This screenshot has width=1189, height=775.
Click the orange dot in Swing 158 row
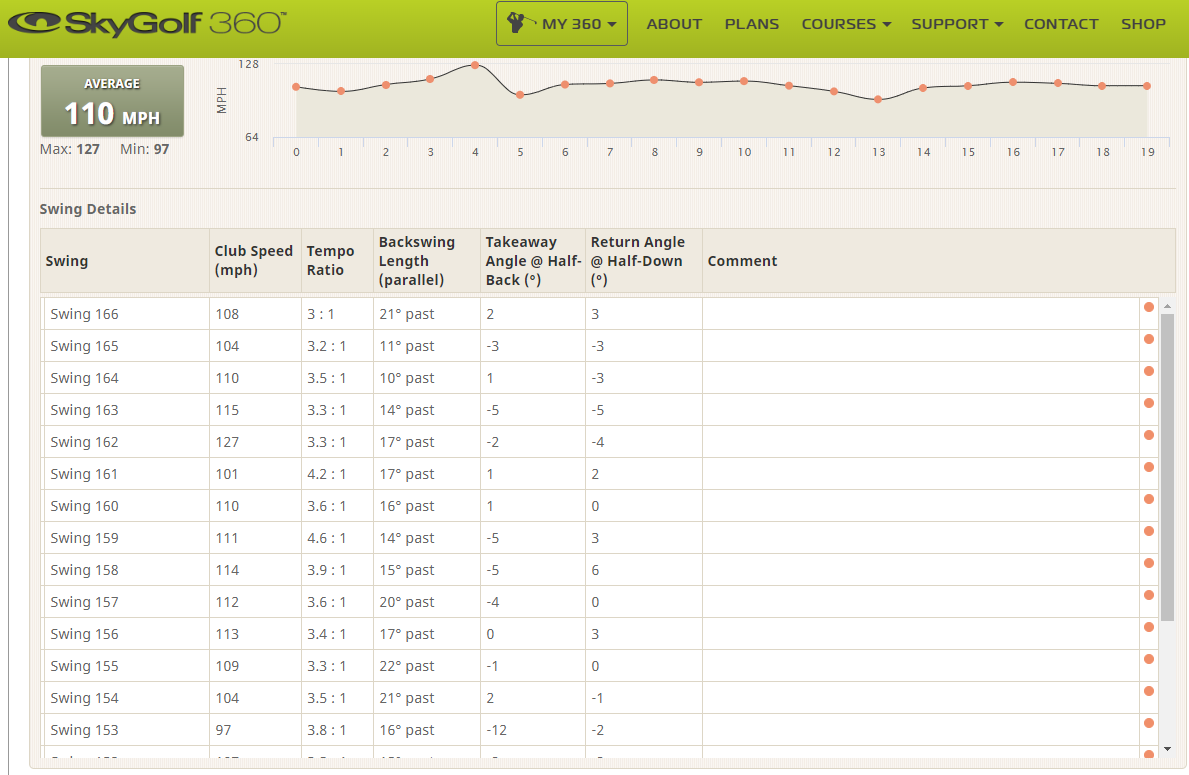(x=1149, y=563)
